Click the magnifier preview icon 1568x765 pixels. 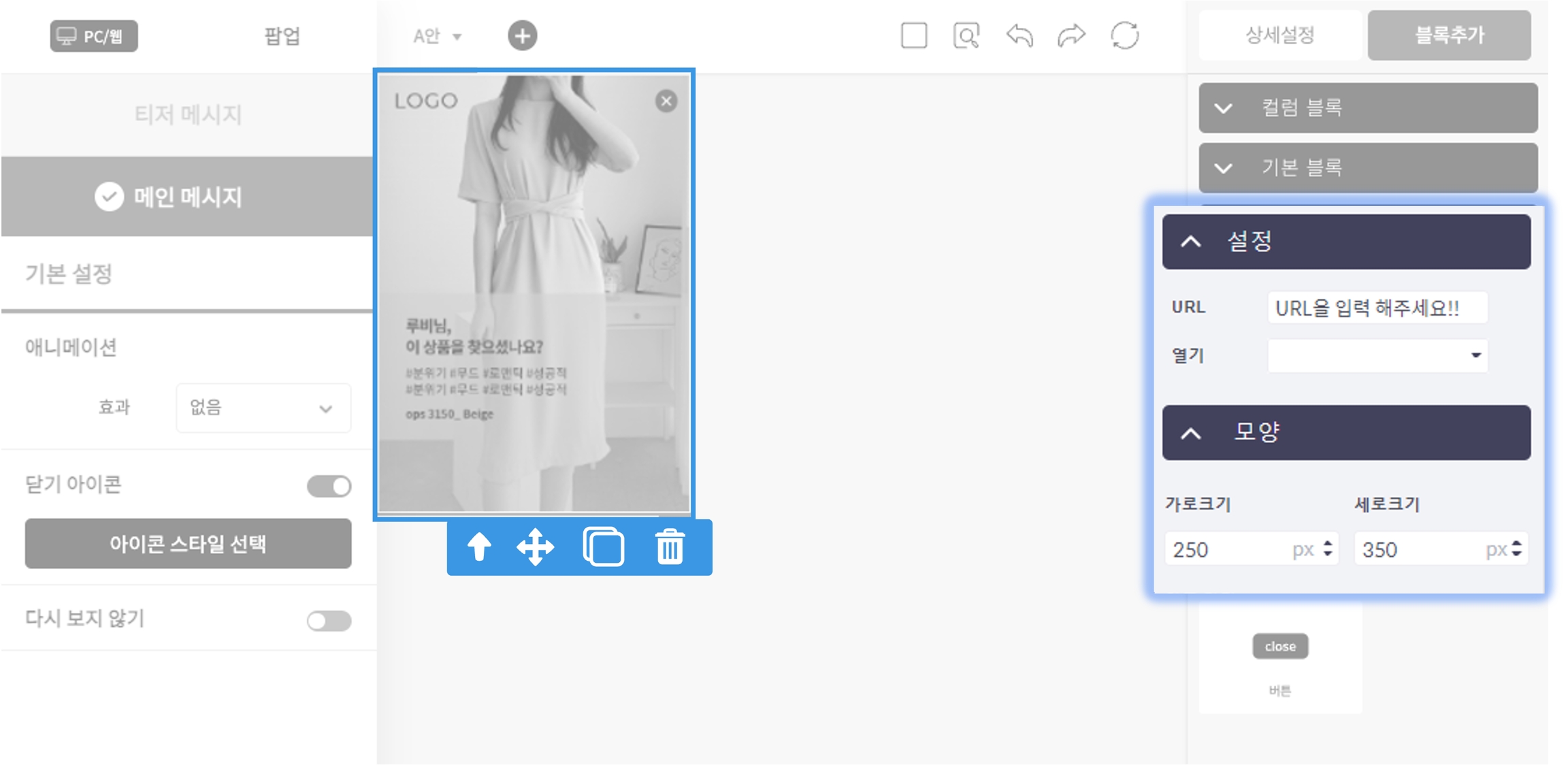click(966, 35)
